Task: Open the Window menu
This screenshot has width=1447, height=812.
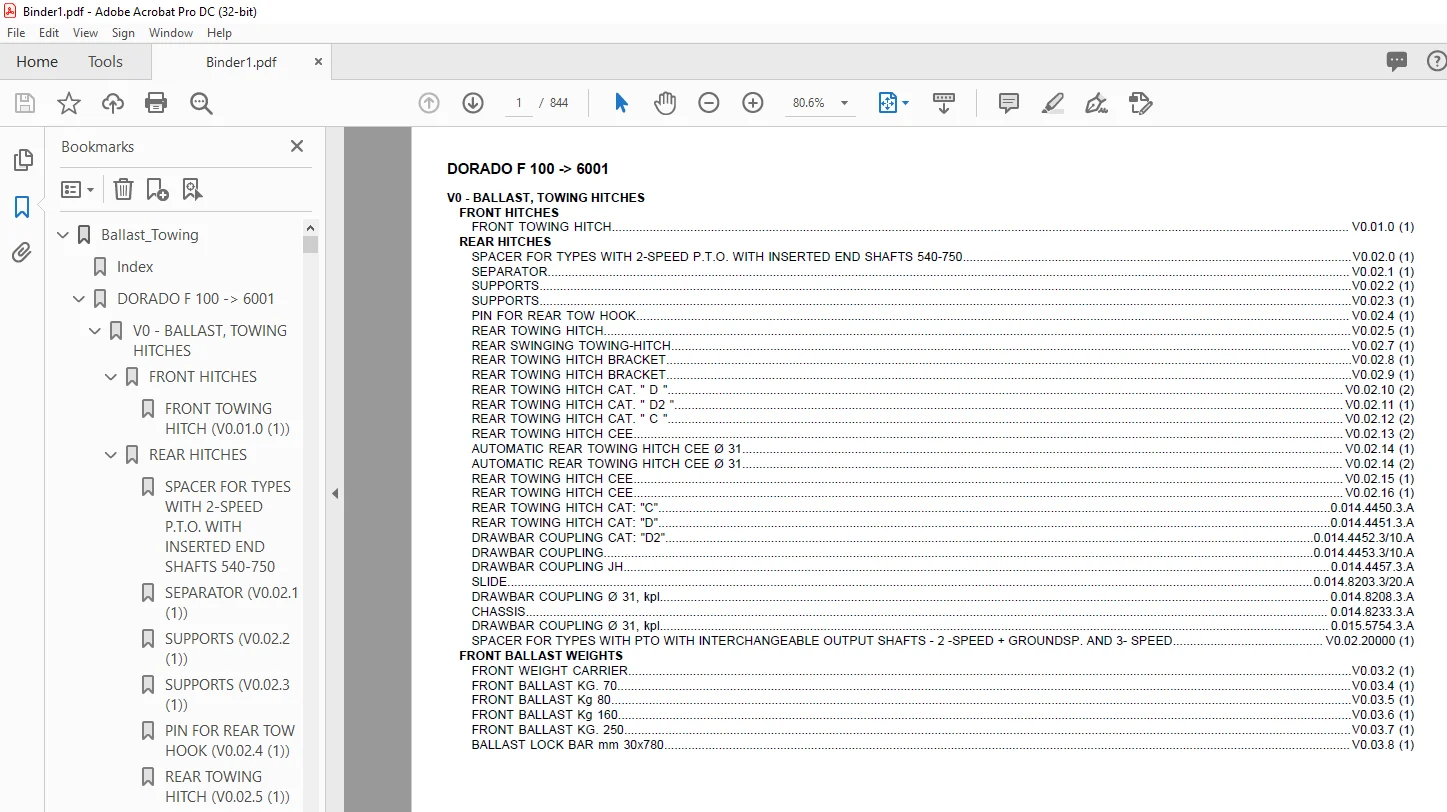Action: 171,33
